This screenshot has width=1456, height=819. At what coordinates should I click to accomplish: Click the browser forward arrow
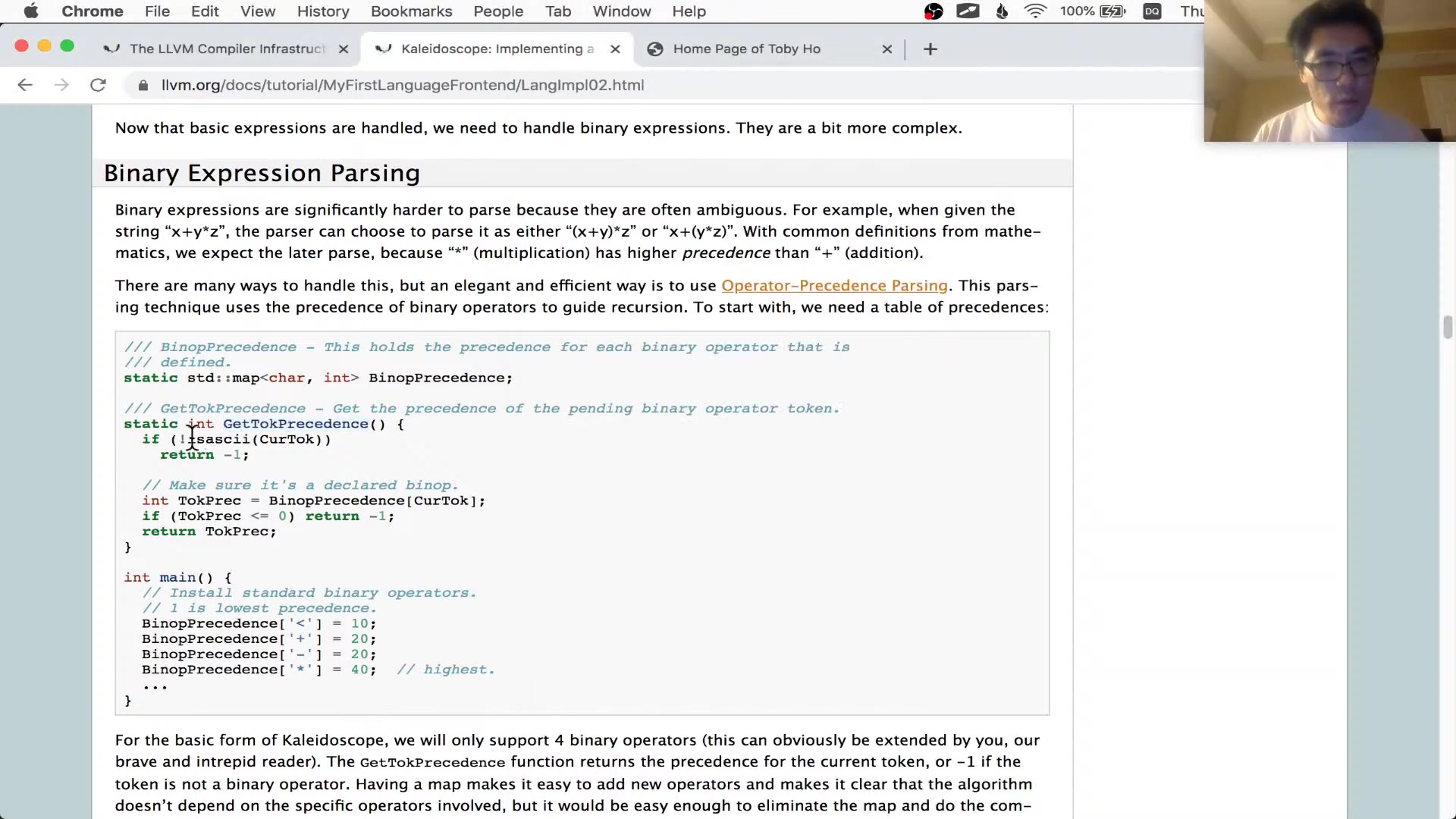[x=61, y=85]
